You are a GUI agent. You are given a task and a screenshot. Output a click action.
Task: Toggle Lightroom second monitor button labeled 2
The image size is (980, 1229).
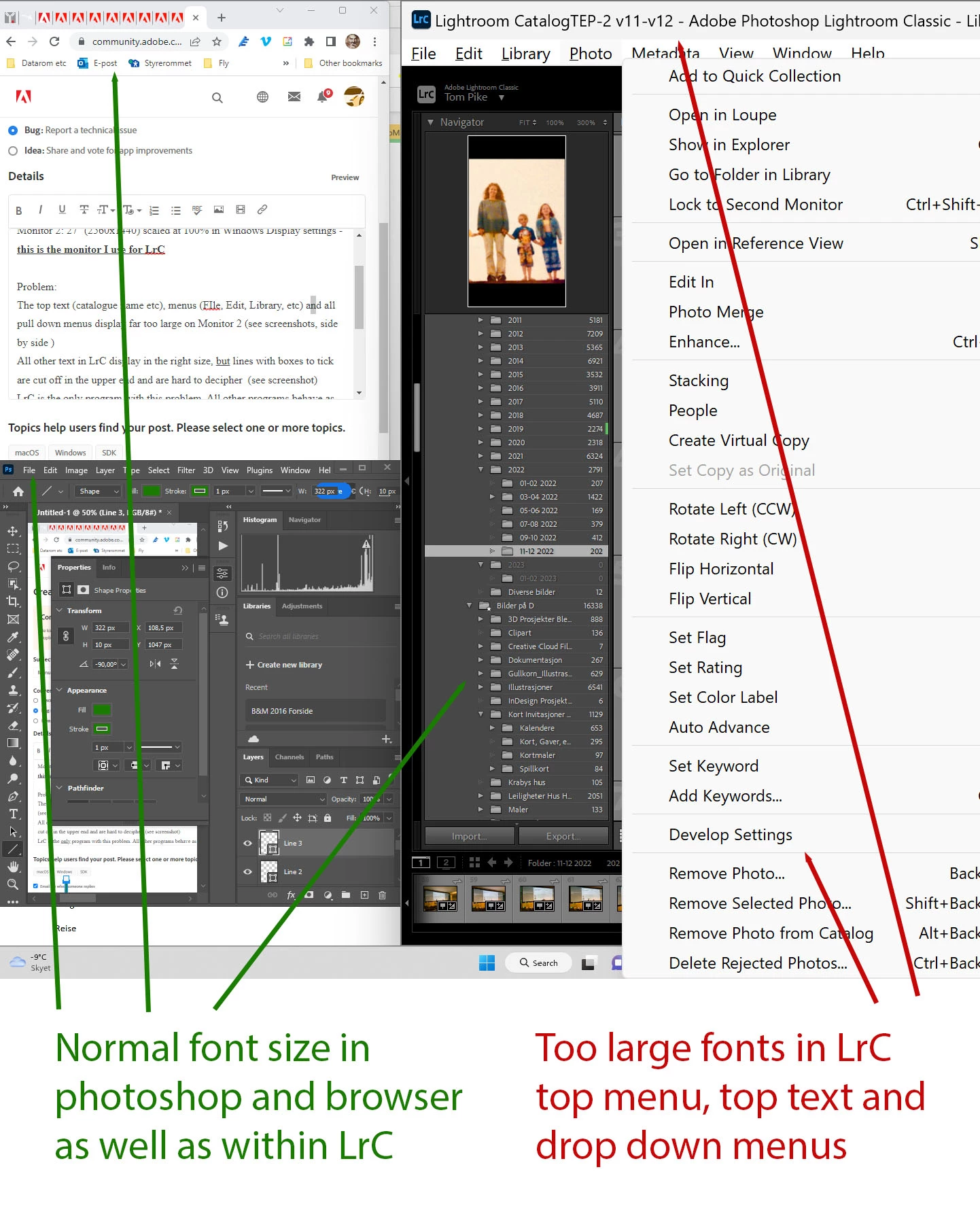pyautogui.click(x=446, y=863)
